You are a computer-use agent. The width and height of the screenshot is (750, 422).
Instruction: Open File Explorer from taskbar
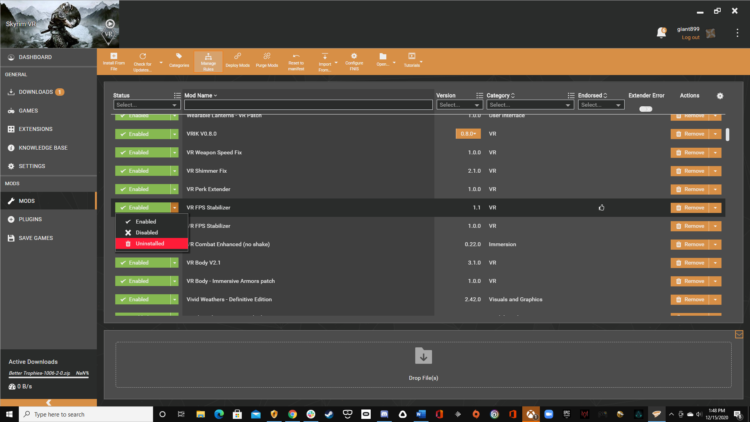tap(200, 414)
